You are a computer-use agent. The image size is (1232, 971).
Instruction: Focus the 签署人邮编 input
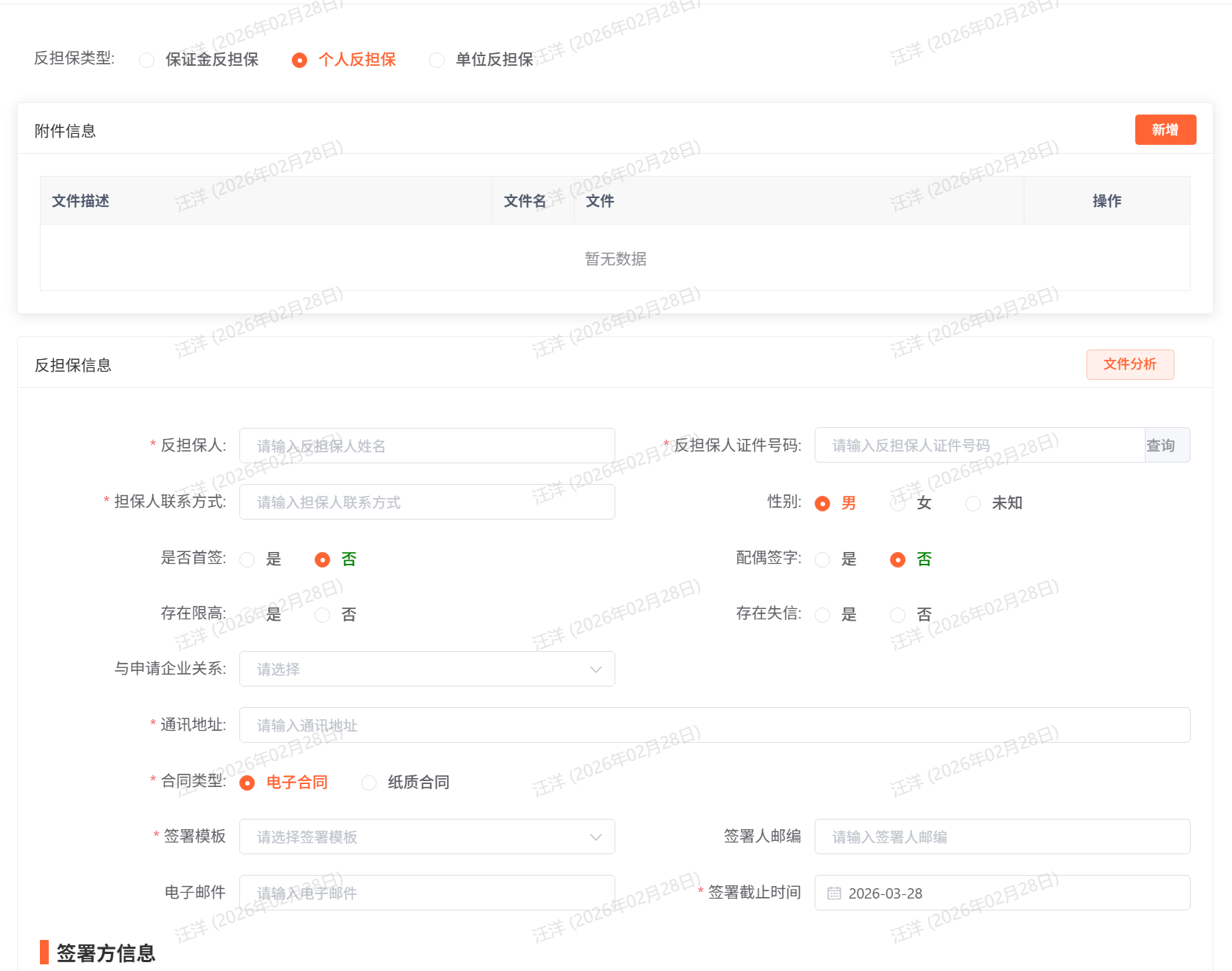point(1002,837)
